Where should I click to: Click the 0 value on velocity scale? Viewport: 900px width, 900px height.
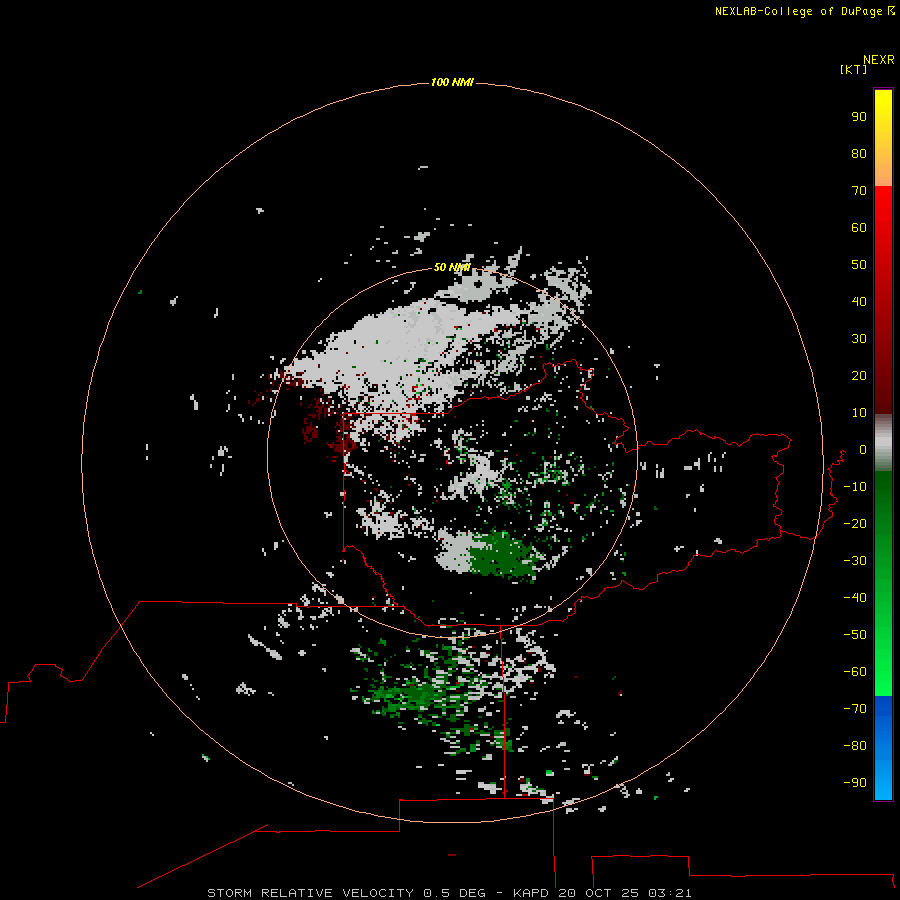863,449
